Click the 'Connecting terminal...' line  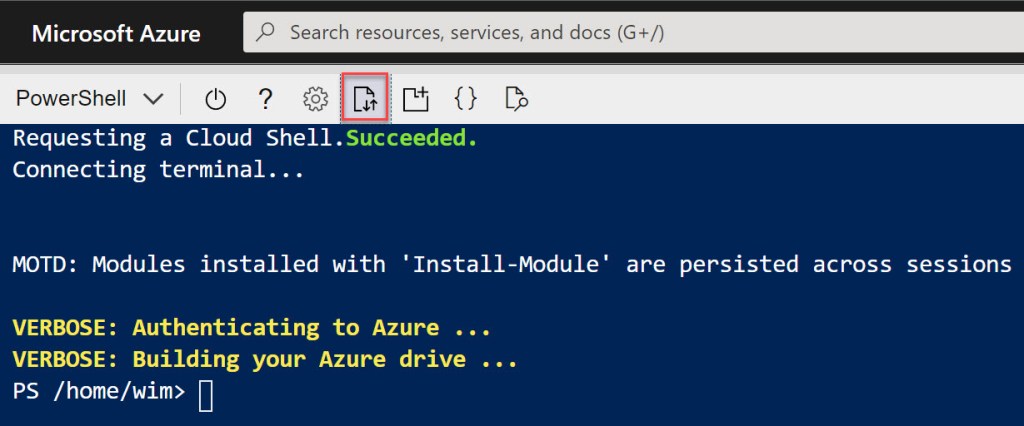(158, 169)
